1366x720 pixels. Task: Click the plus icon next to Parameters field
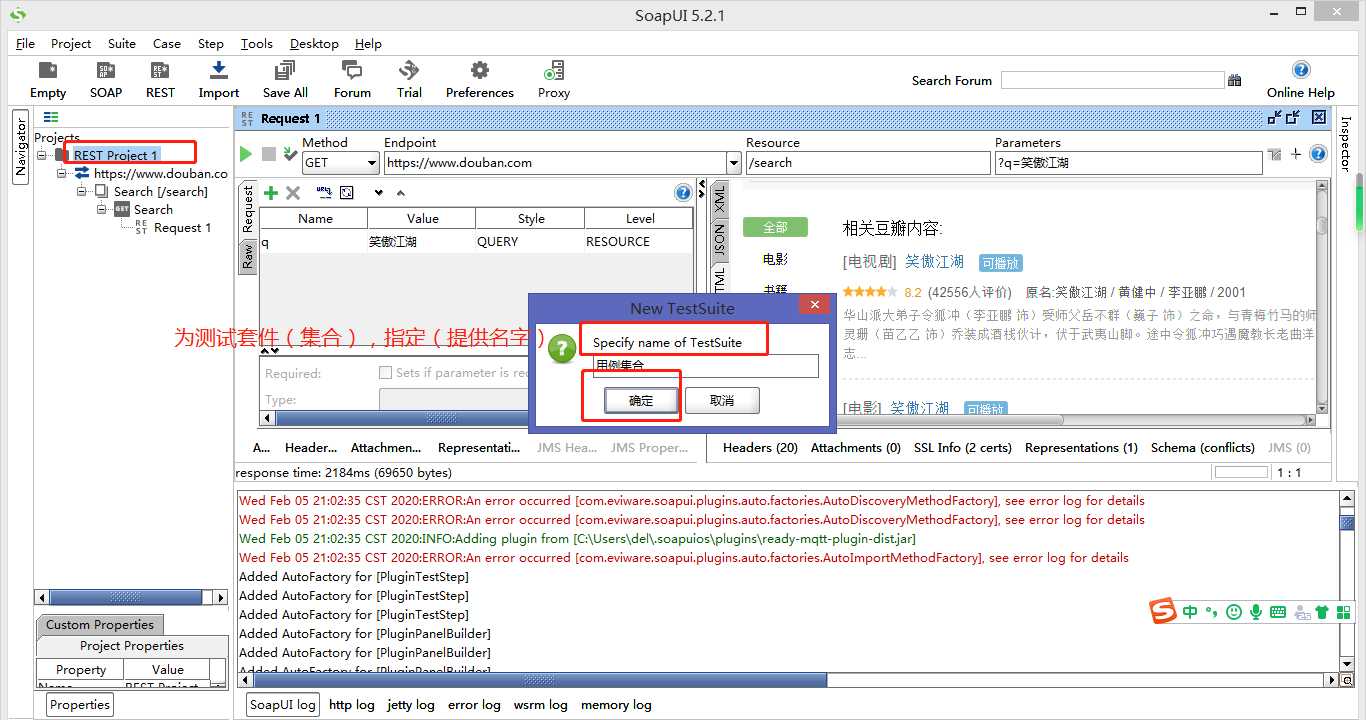pos(1296,154)
